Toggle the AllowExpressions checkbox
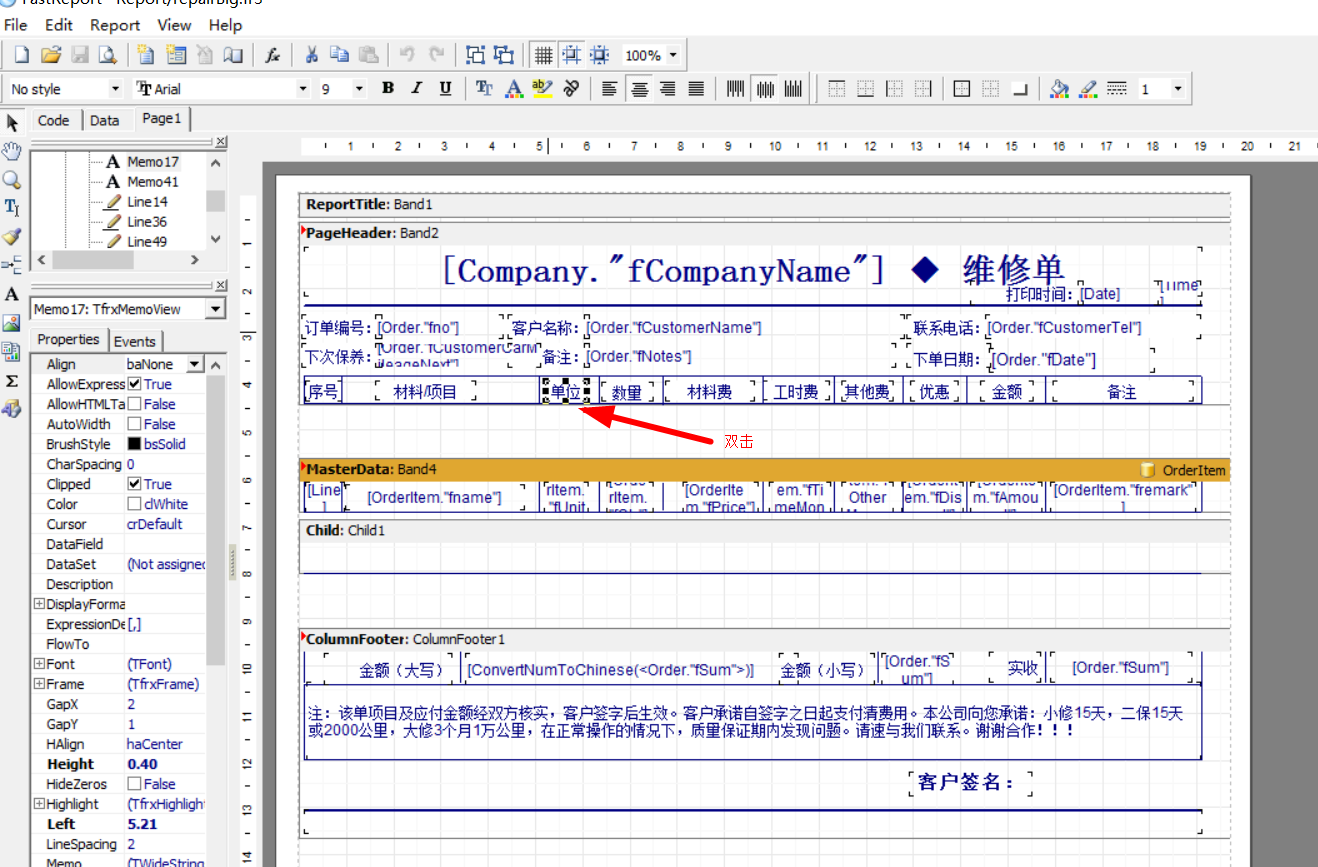1318x867 pixels. 134,384
